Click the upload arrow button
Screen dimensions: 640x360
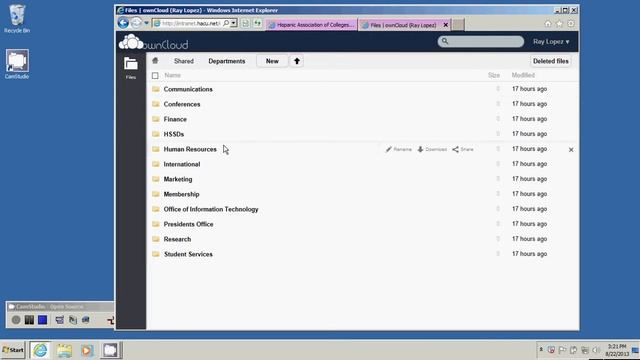click(x=297, y=61)
